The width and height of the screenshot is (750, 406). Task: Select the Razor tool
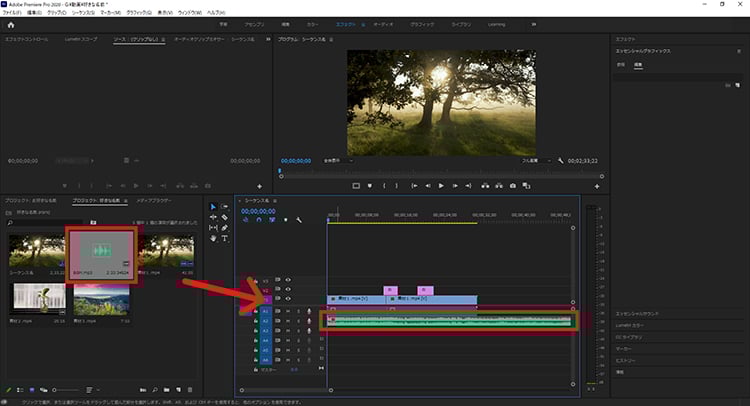pyautogui.click(x=224, y=218)
